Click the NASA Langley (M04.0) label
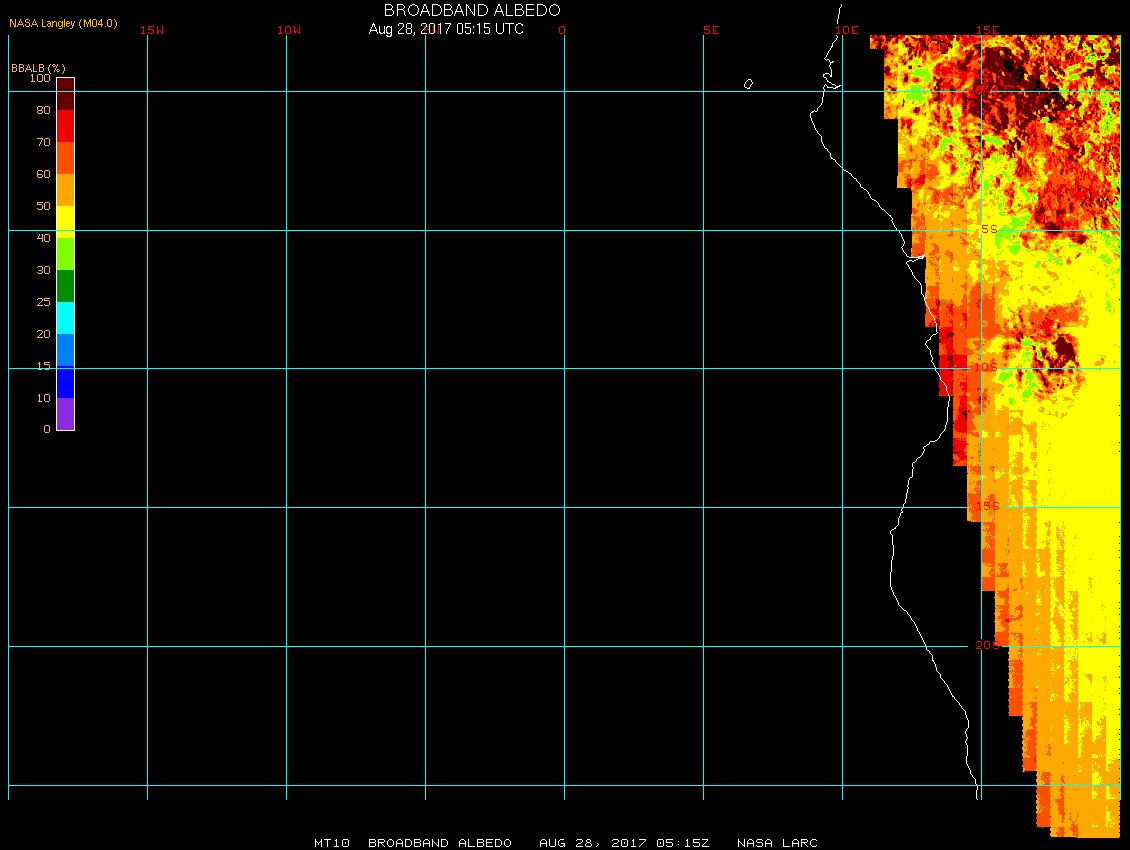Screen dimensions: 1130x850 coord(63,22)
